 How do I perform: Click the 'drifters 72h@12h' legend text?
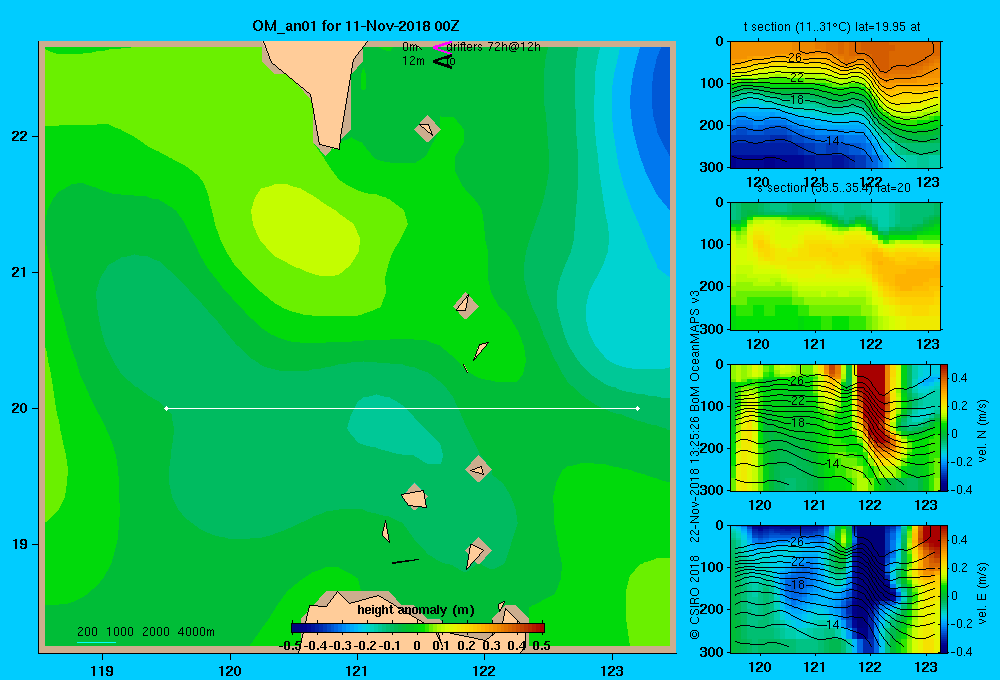pyautogui.click(x=494, y=47)
